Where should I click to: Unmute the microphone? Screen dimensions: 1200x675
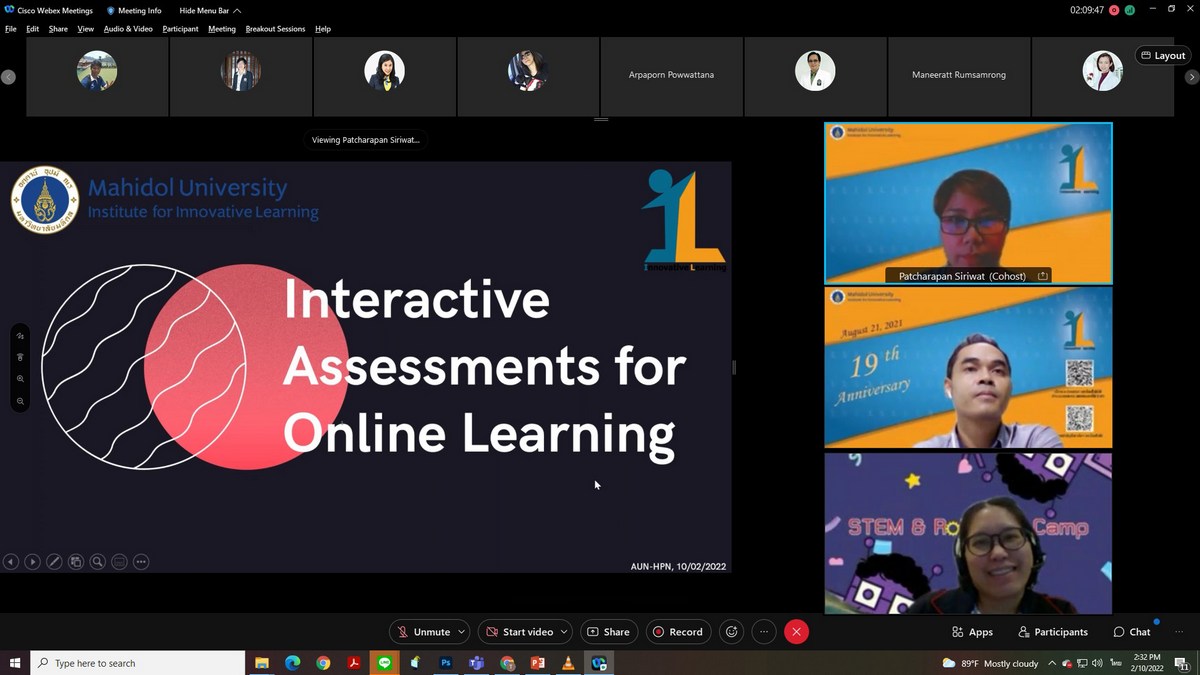[423, 632]
